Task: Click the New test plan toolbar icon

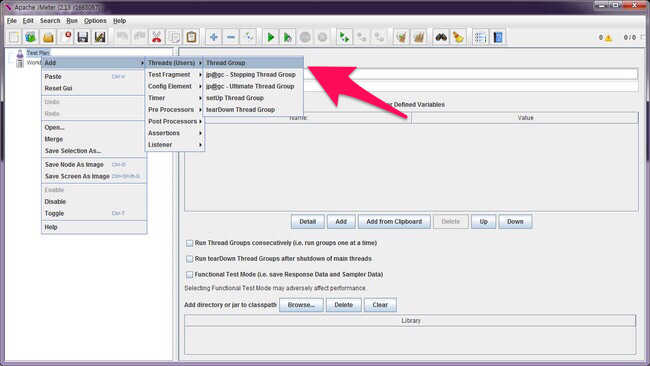Action: (14, 37)
